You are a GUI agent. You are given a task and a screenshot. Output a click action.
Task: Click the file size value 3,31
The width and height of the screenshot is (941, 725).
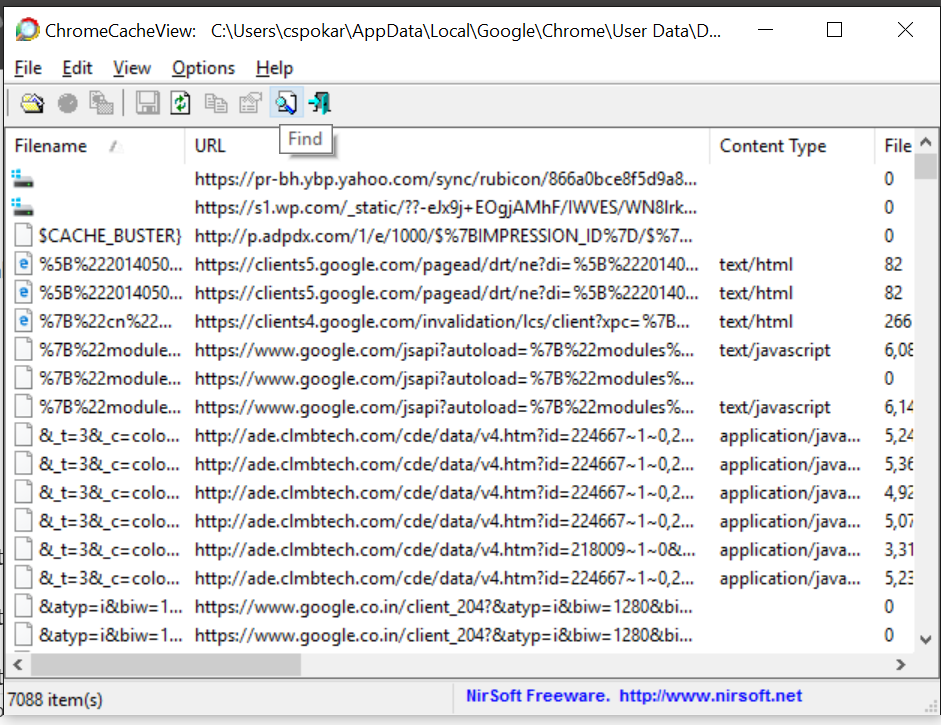tap(898, 550)
